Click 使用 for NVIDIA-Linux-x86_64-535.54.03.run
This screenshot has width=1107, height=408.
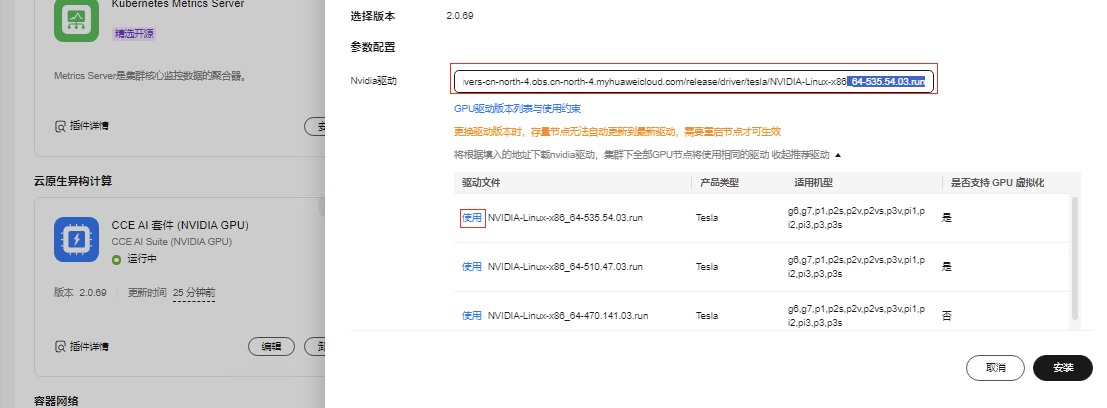(x=472, y=217)
